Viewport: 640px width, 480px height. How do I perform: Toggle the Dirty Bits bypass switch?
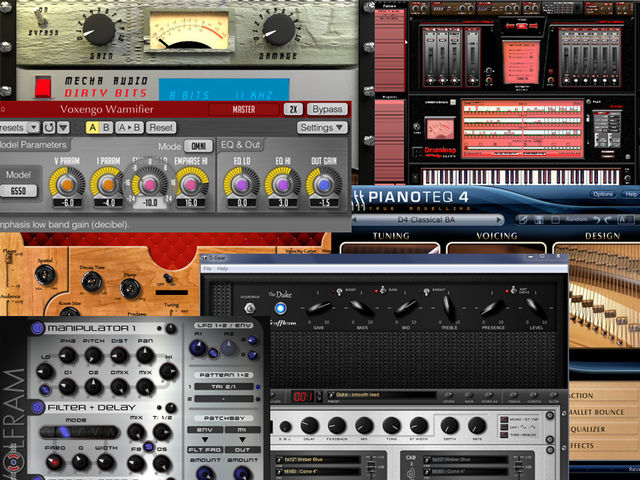pos(40,17)
